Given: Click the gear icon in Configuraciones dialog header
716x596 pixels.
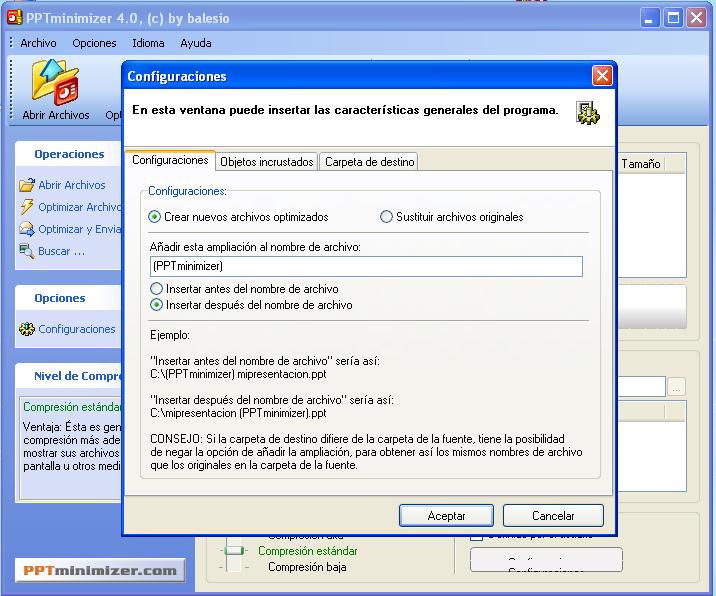Looking at the screenshot, I should click(587, 113).
